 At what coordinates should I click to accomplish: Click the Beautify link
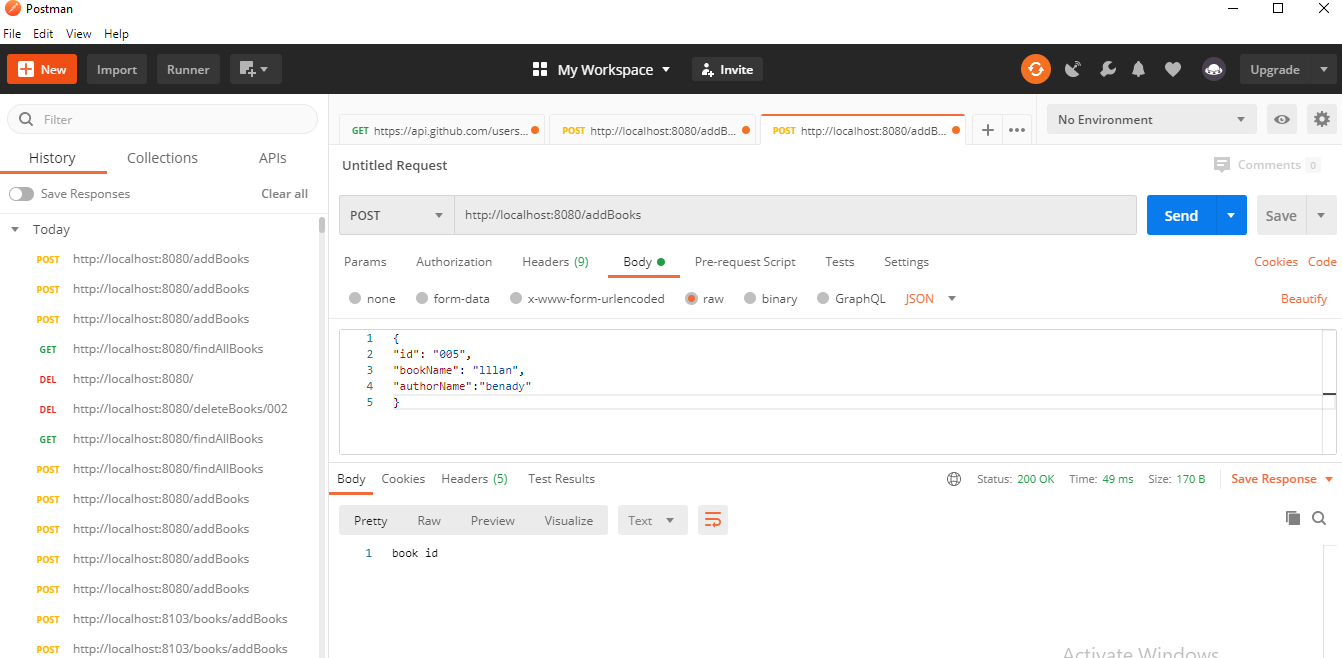point(1304,299)
